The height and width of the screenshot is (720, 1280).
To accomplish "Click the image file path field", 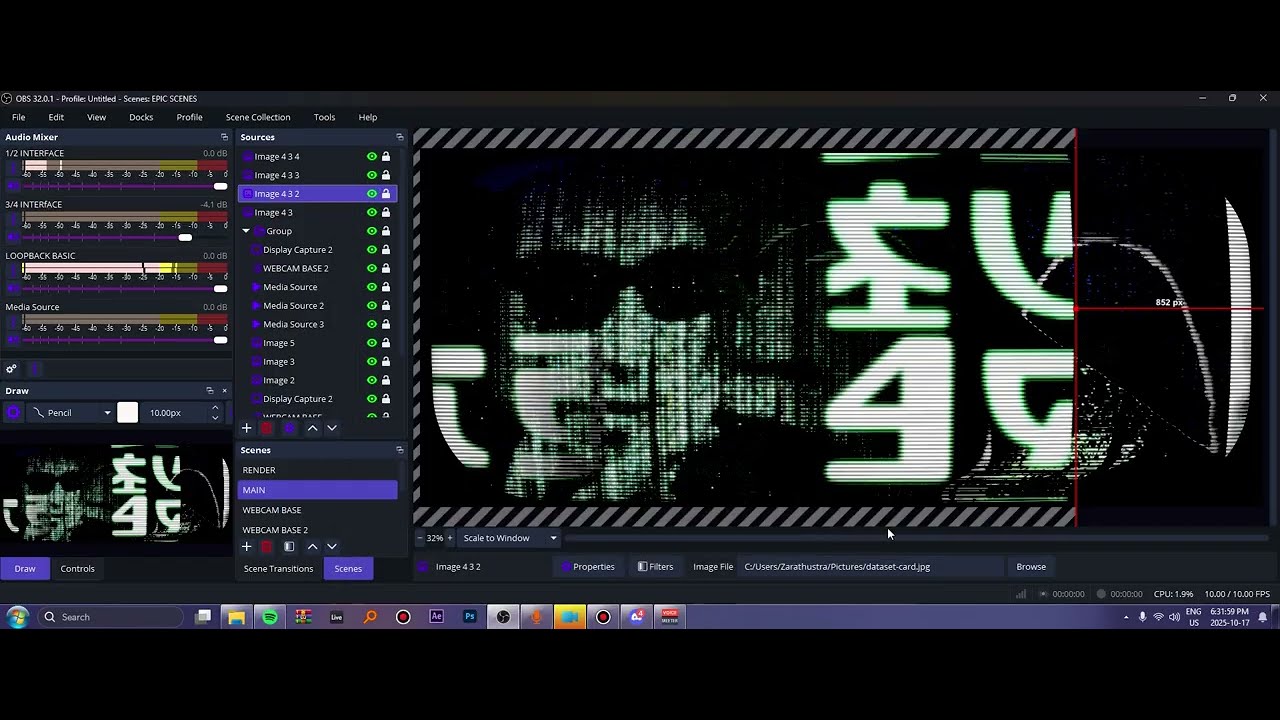I will pos(871,567).
